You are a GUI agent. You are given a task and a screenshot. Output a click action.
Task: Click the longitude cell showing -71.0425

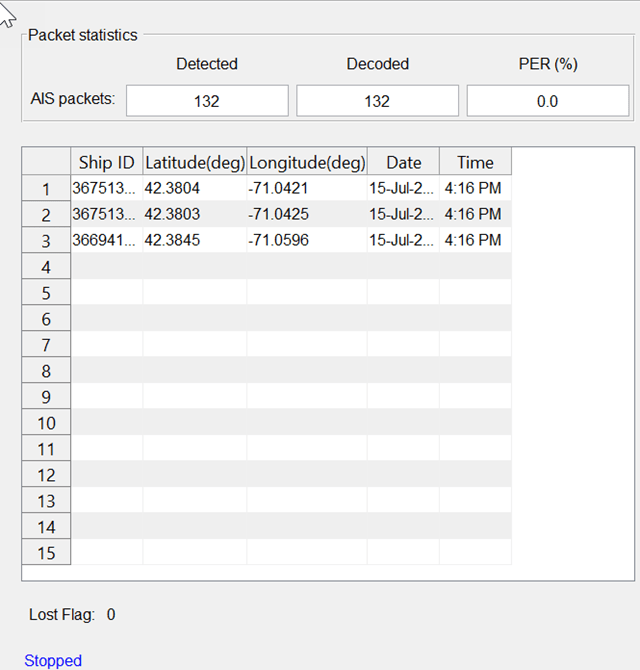(307, 214)
